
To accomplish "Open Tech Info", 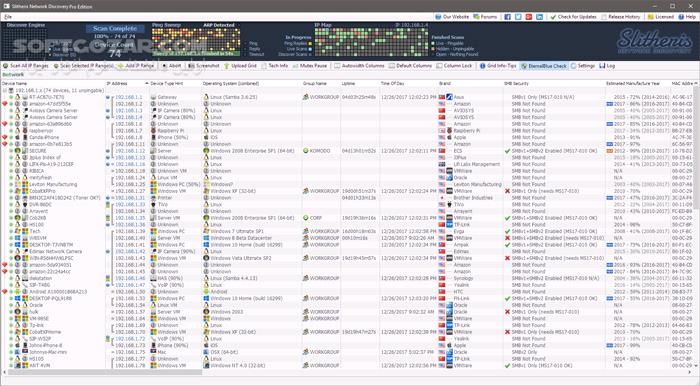I will 275,66.
